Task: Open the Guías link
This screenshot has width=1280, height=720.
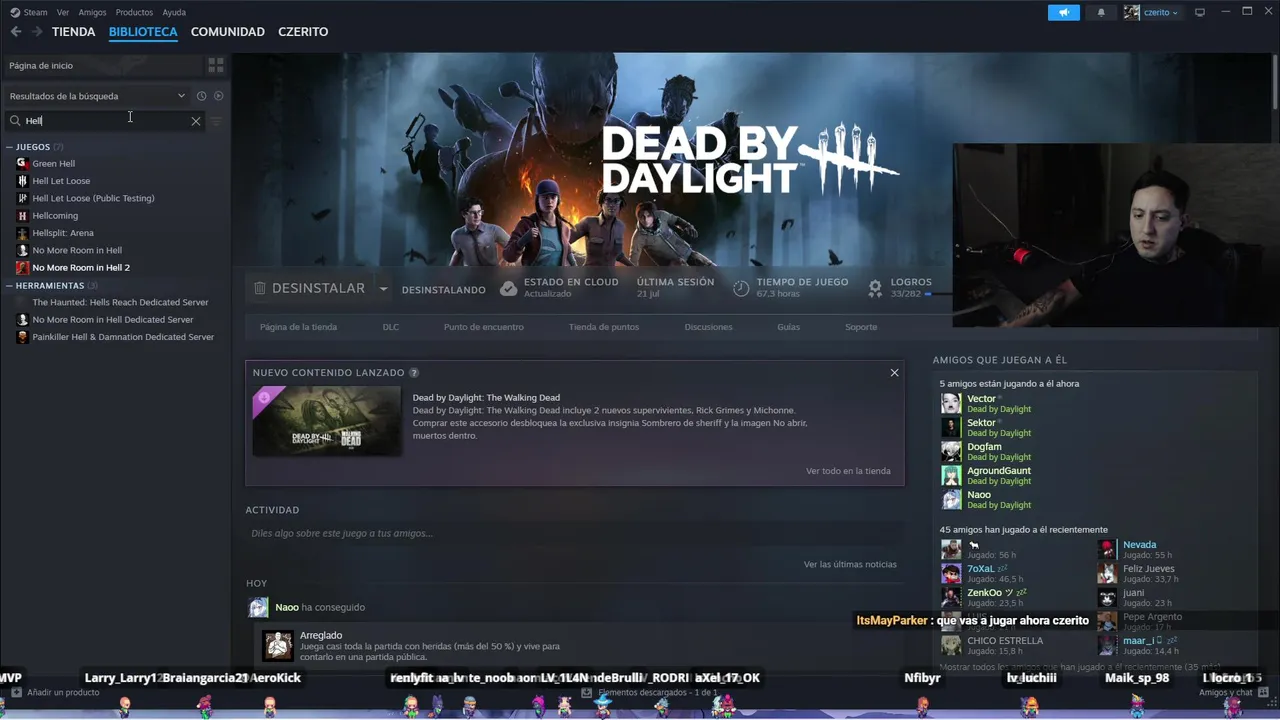Action: [789, 327]
